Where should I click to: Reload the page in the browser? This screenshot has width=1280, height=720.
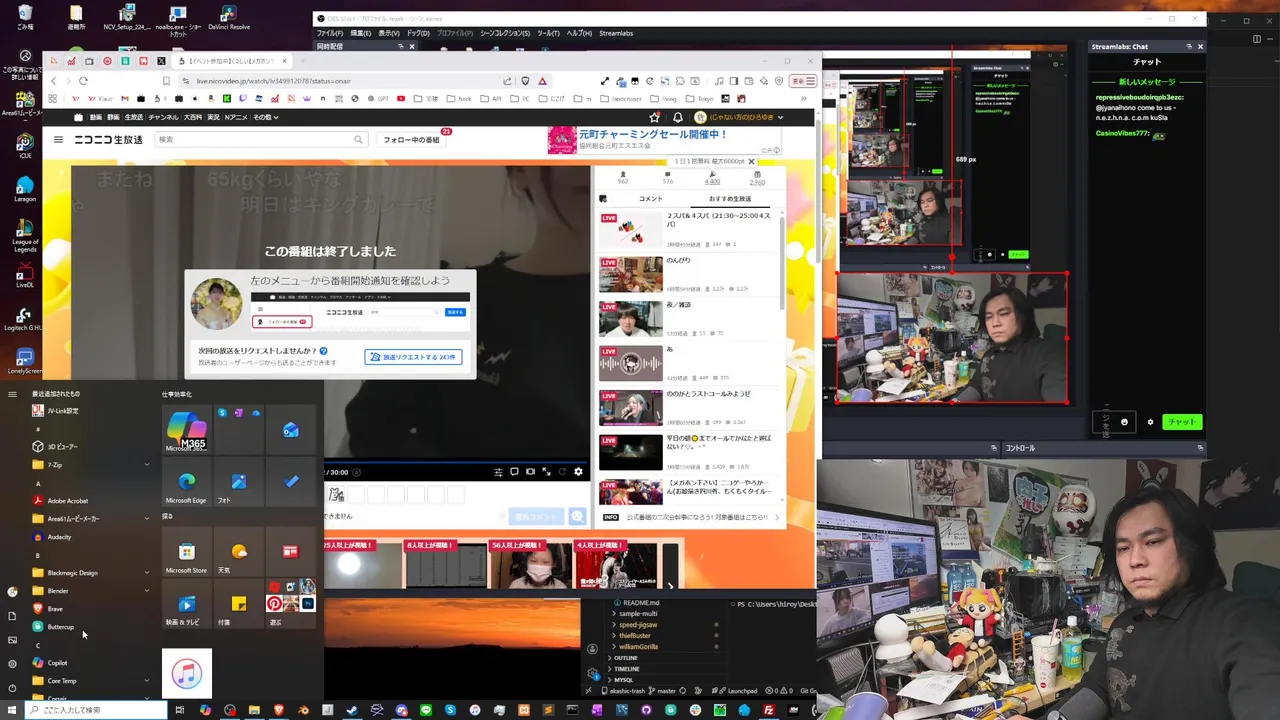tap(83, 81)
